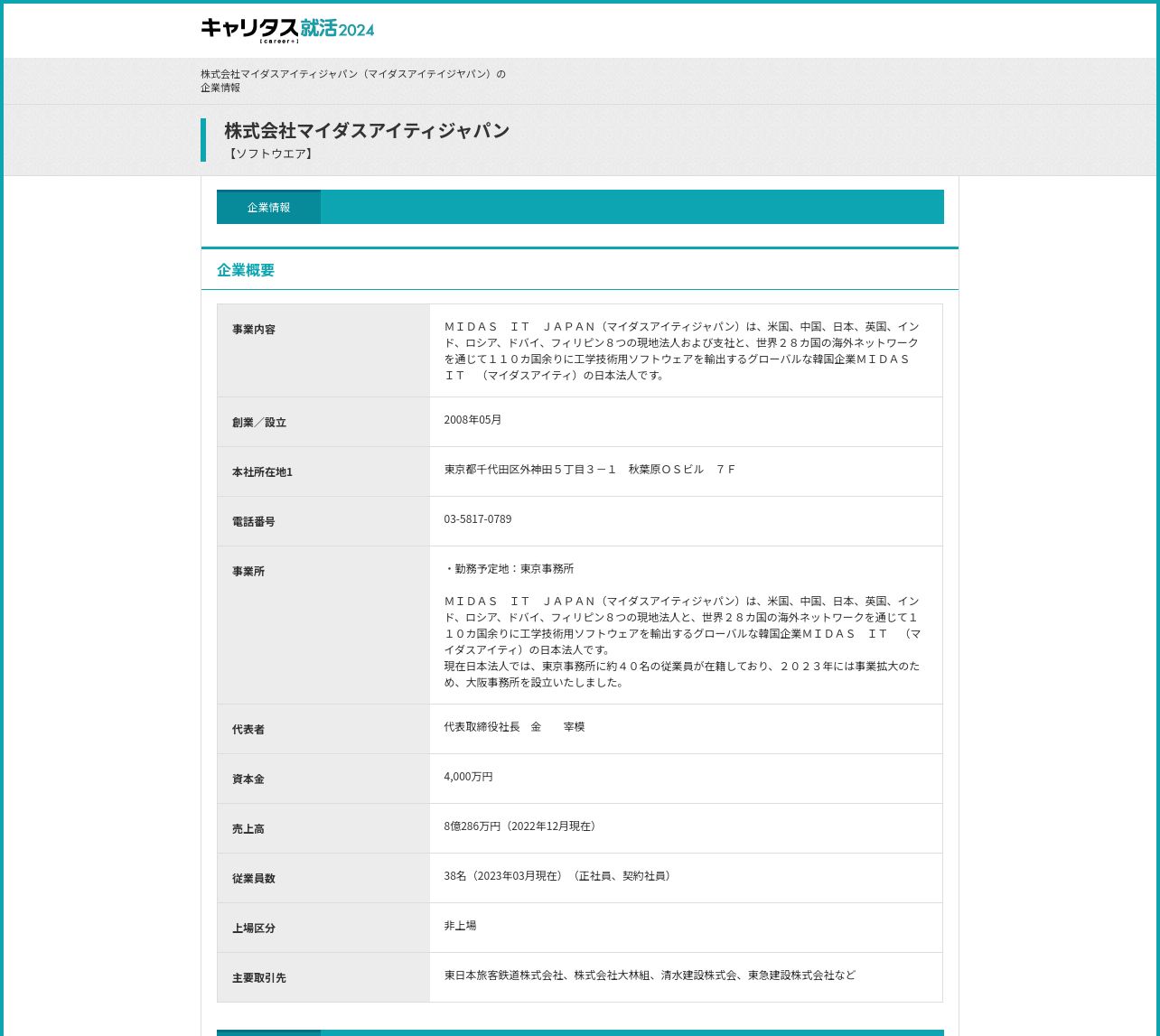Click the 東日本旅客鉄道株式会社 clients text
The height and width of the screenshot is (1036, 1160).
tap(650, 975)
